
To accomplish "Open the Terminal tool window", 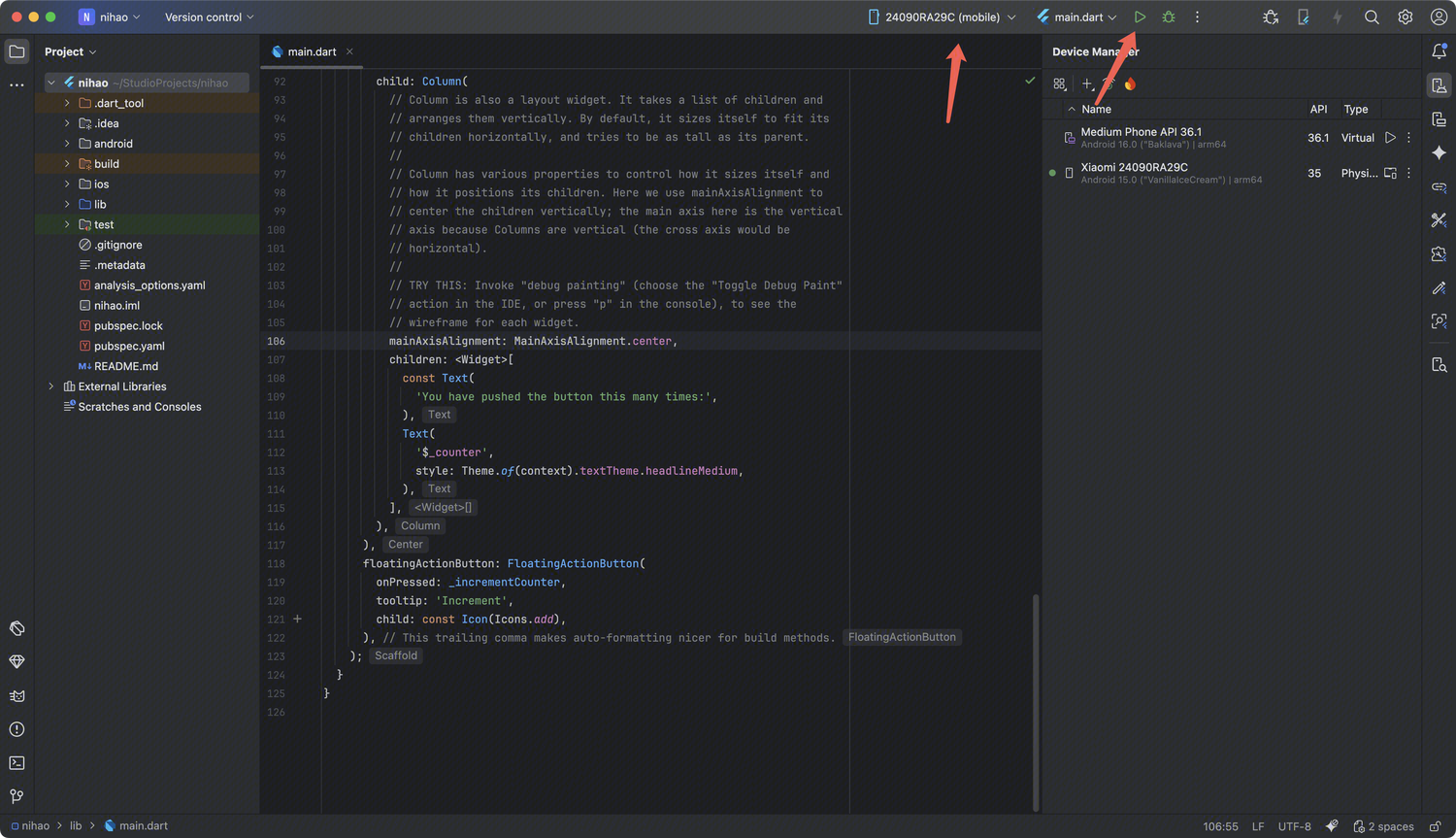I will (x=17, y=763).
